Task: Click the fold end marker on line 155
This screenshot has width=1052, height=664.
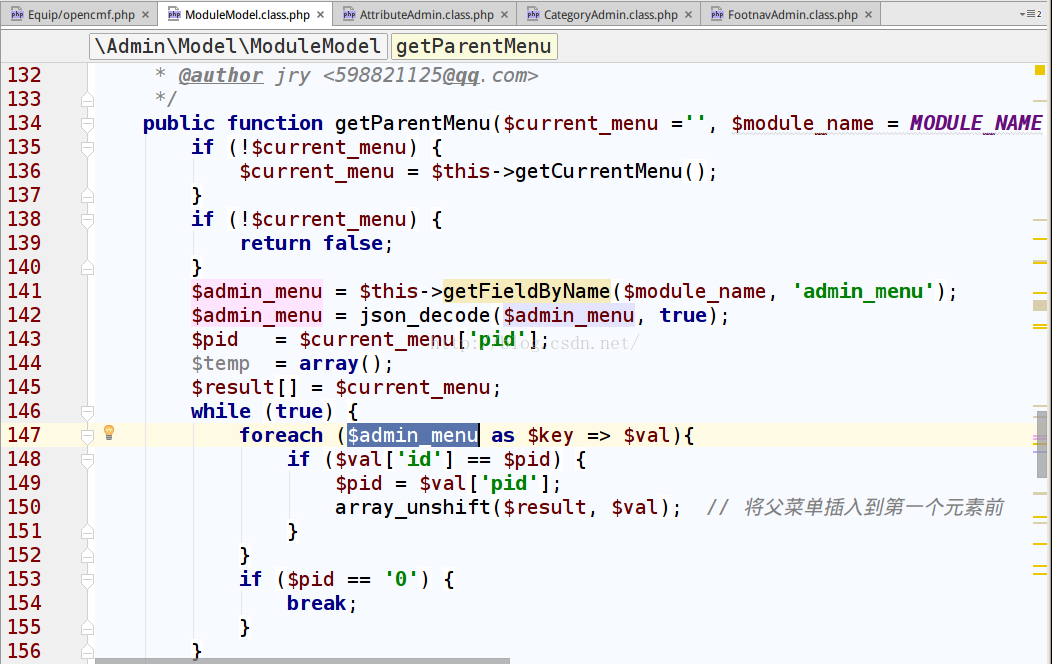Action: (x=87, y=628)
